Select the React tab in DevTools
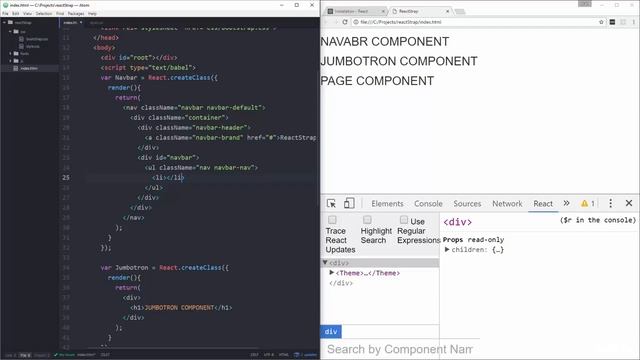640x360 pixels. click(543, 203)
